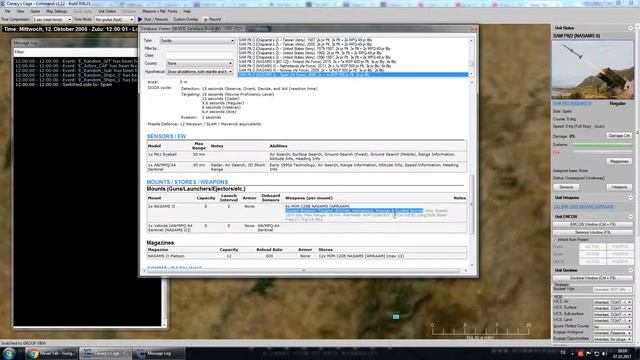The width and height of the screenshot is (640, 360).
Task: Click the Weapons button in Unit Status
Action: (x=619, y=187)
